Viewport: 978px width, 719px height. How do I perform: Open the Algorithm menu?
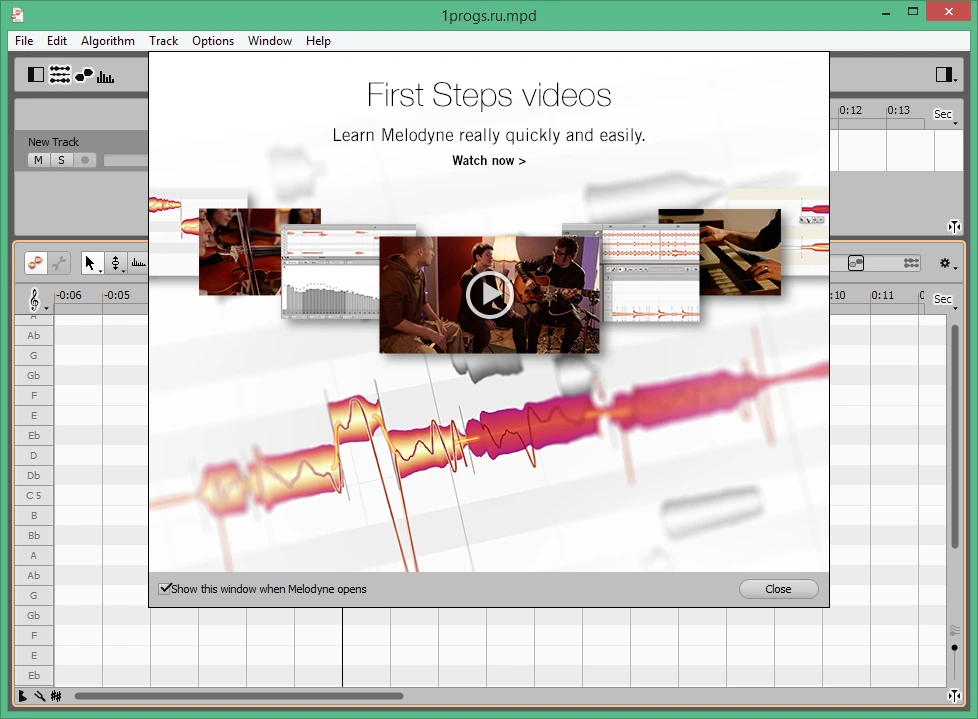[x=108, y=41]
